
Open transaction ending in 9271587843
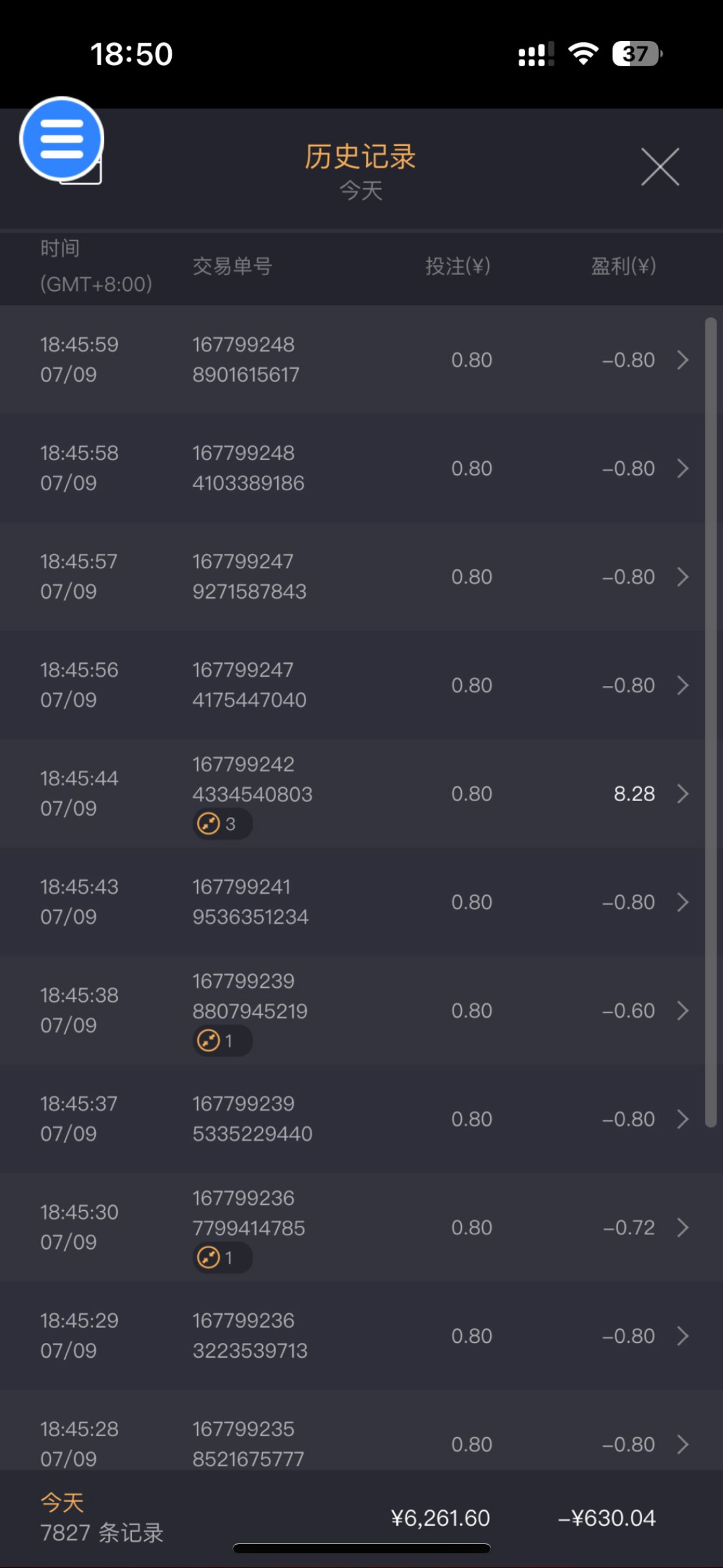coord(249,577)
